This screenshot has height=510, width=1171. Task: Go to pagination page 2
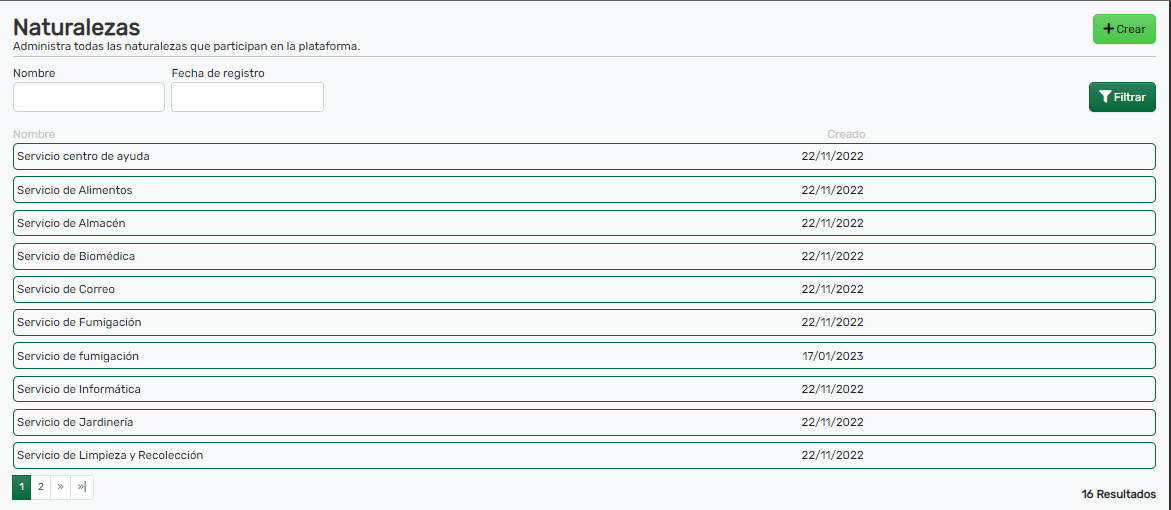tap(40, 487)
